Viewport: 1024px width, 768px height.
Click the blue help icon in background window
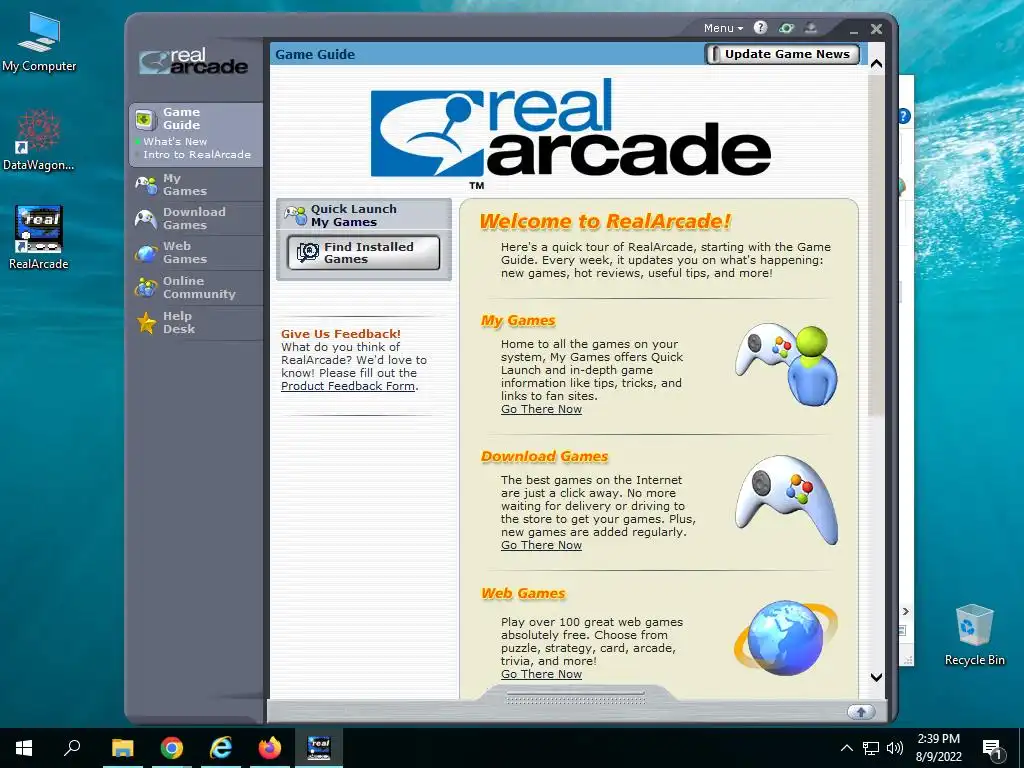tap(904, 116)
